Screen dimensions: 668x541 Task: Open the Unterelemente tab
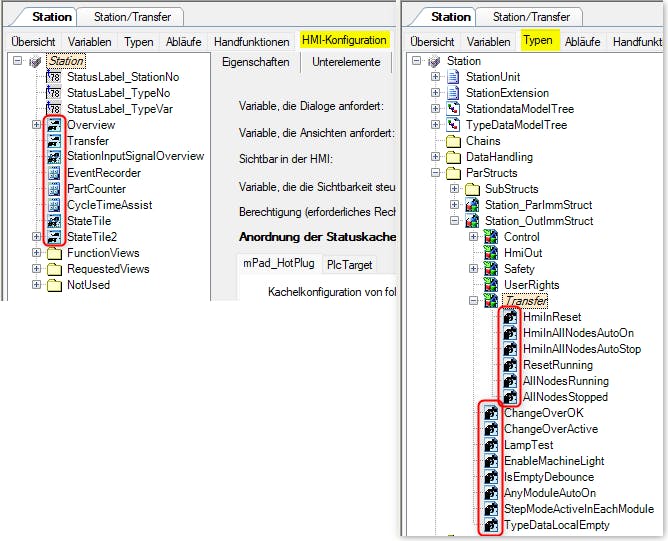tap(346, 62)
